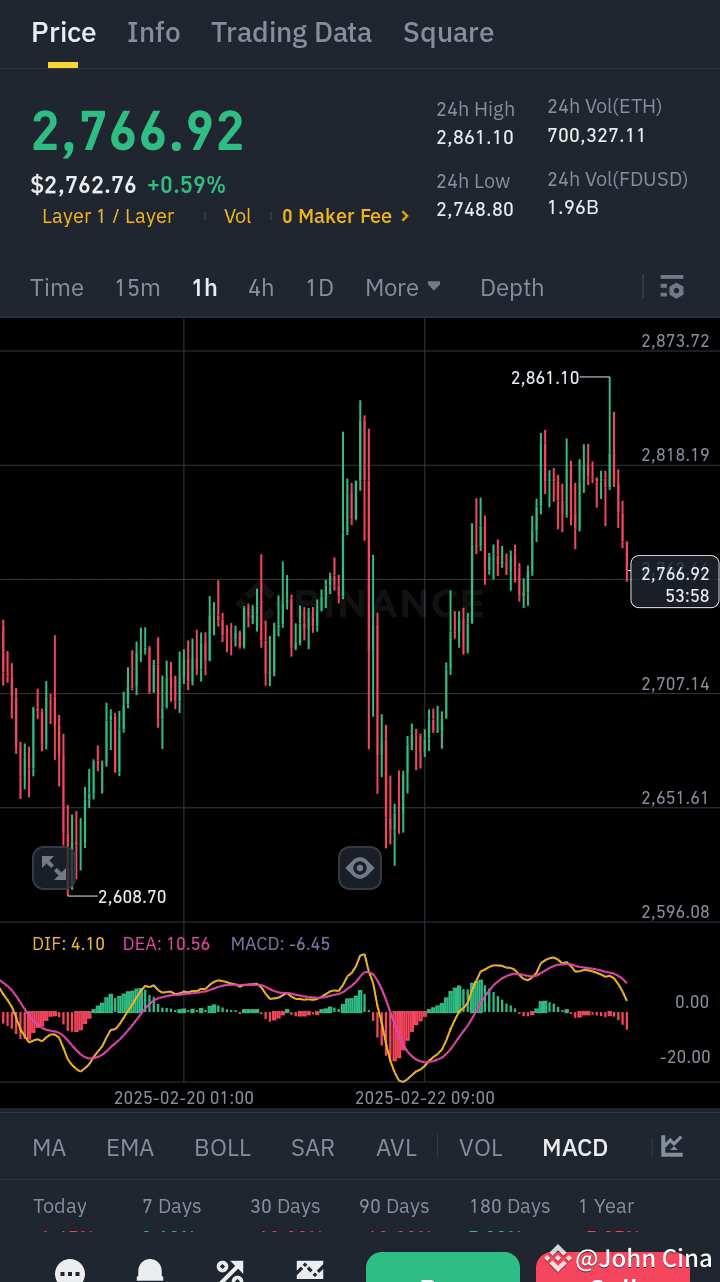The width and height of the screenshot is (720, 1282).
Task: Select the 90 Days performance period
Action: [x=394, y=1206]
